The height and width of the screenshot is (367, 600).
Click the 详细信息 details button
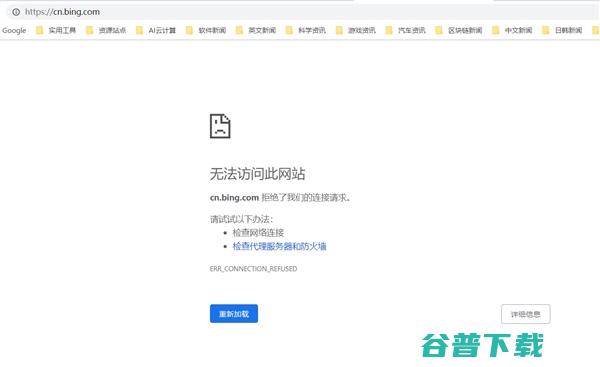(525, 314)
